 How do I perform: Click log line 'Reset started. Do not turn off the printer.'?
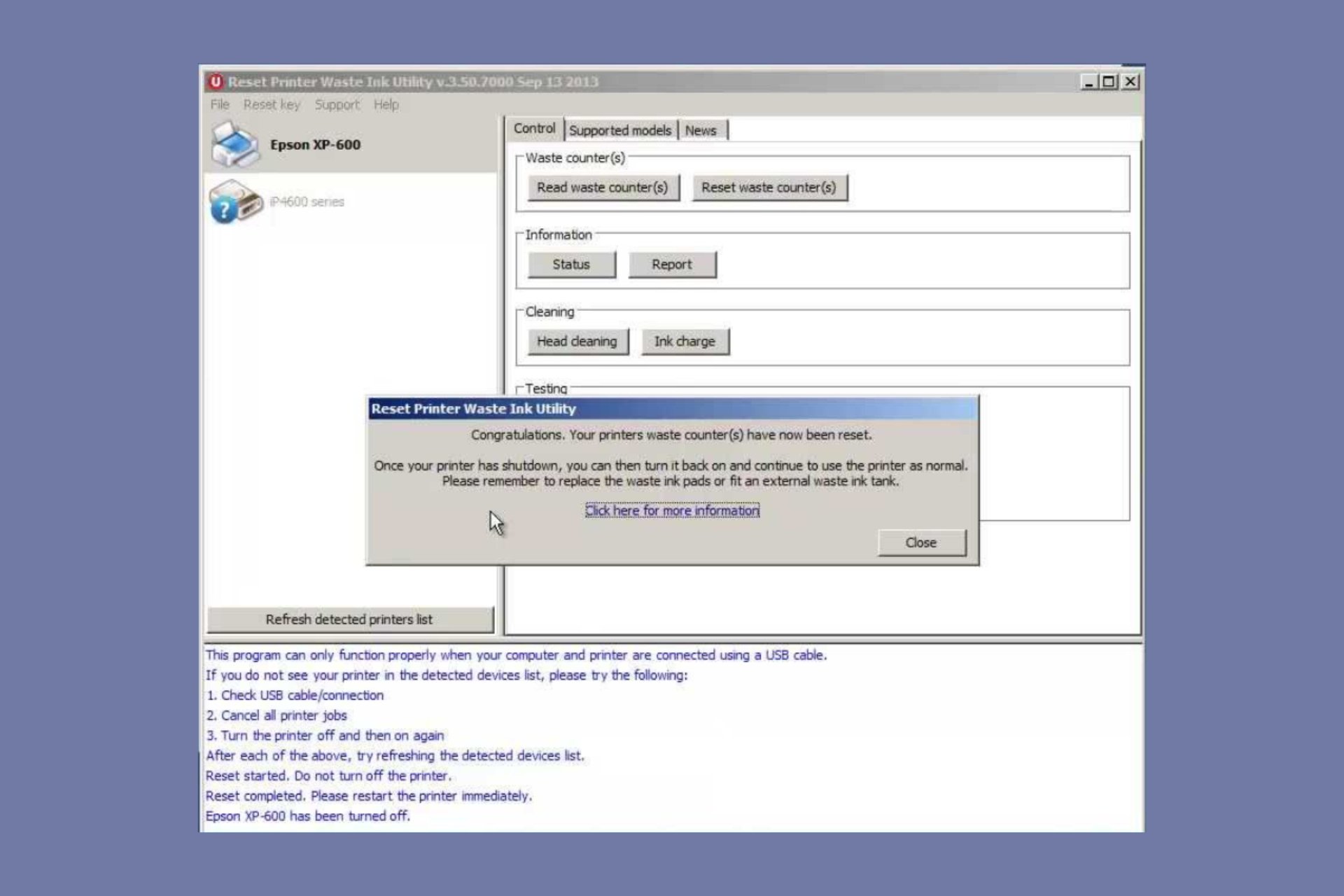pyautogui.click(x=328, y=776)
